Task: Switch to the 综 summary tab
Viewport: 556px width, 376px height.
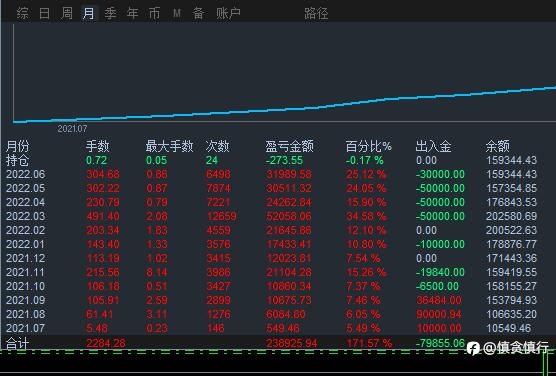Action: (22, 13)
